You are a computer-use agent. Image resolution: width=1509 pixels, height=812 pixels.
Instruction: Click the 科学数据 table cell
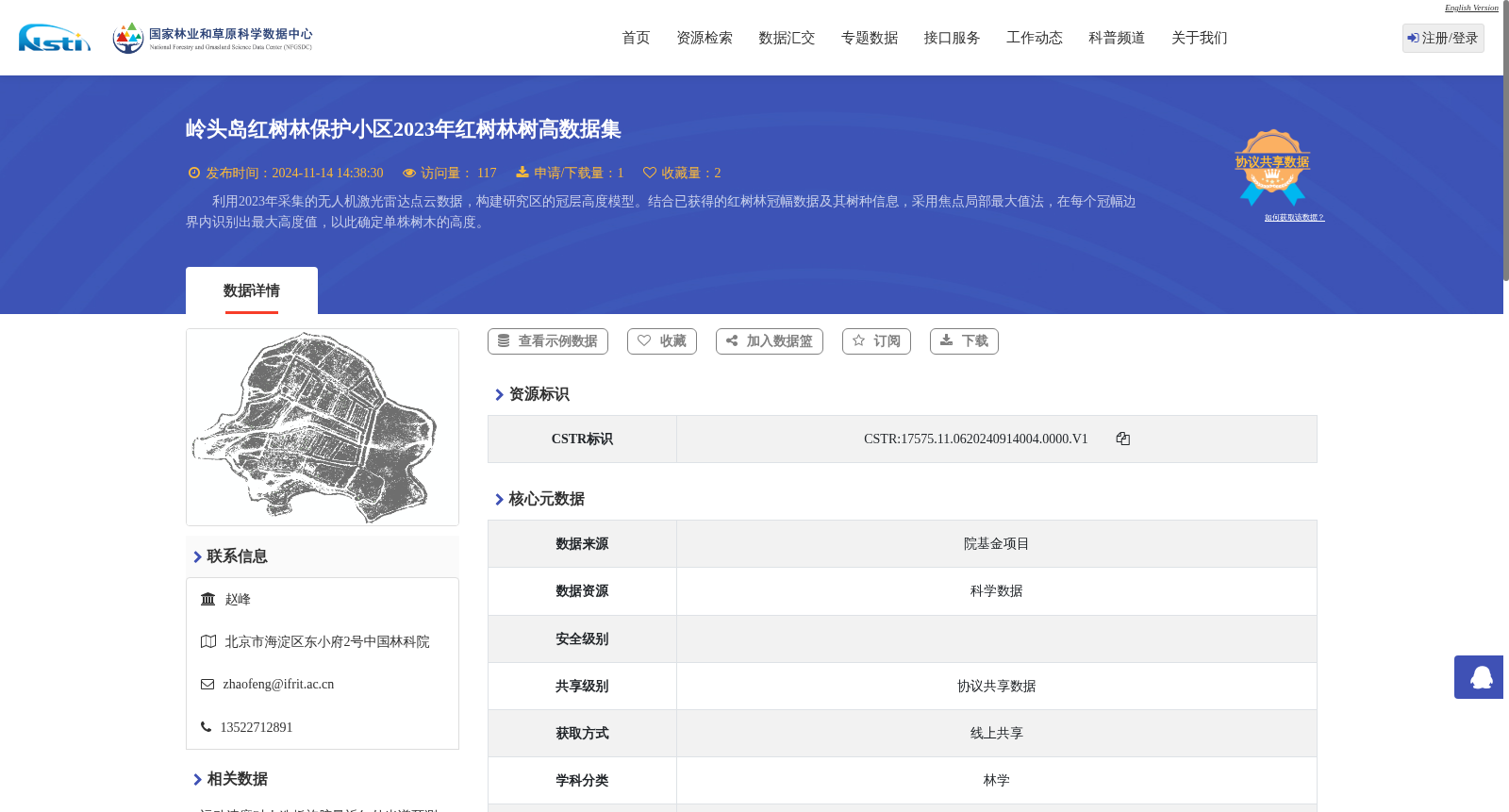[x=996, y=591]
